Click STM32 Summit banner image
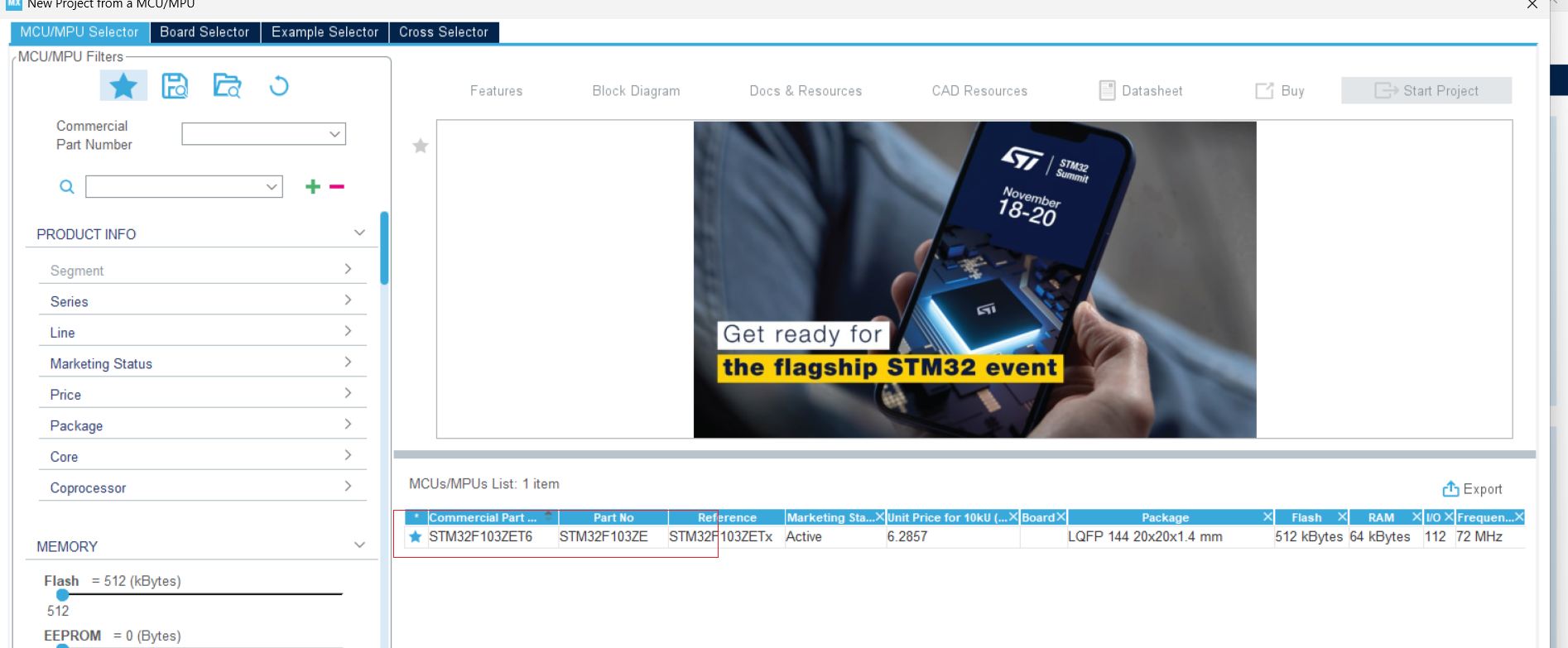 [x=974, y=280]
